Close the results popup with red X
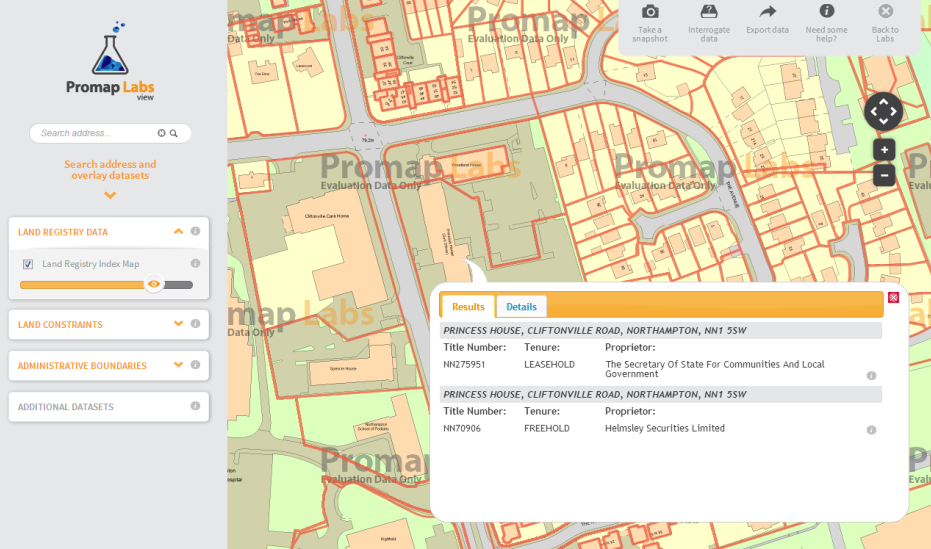 tap(893, 297)
